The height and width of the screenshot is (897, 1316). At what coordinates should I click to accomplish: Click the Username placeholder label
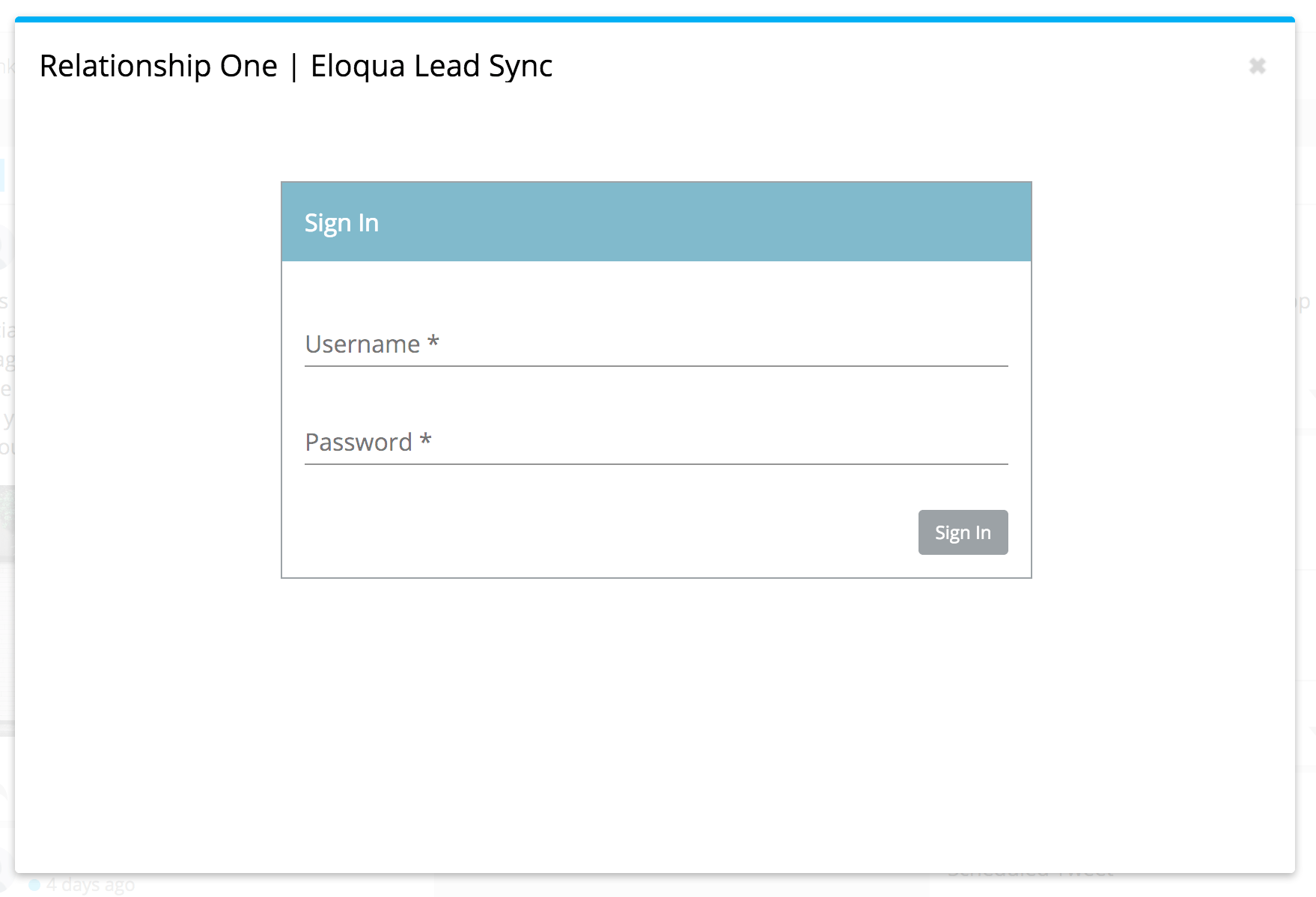point(362,344)
